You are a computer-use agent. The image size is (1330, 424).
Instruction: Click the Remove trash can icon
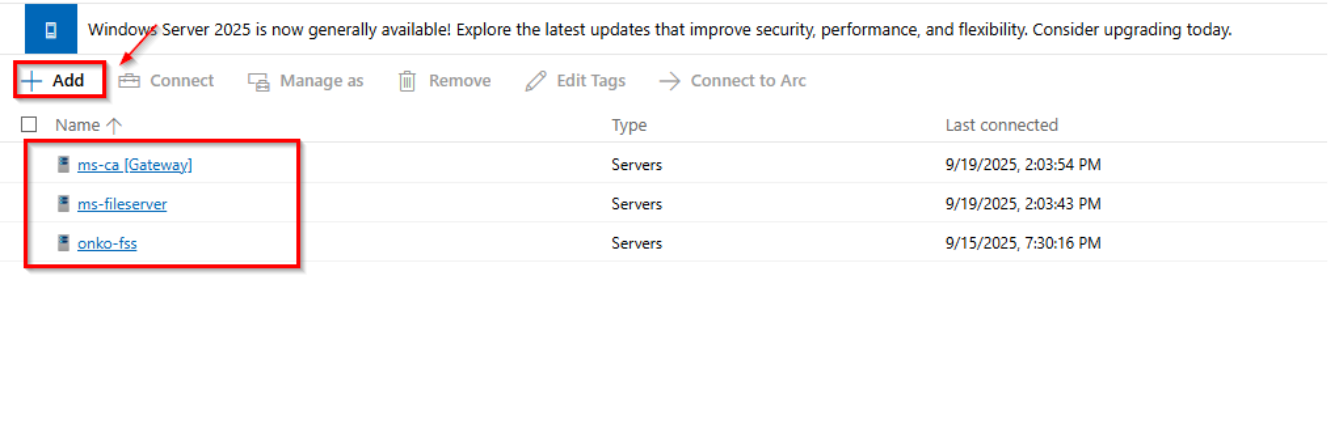(407, 81)
